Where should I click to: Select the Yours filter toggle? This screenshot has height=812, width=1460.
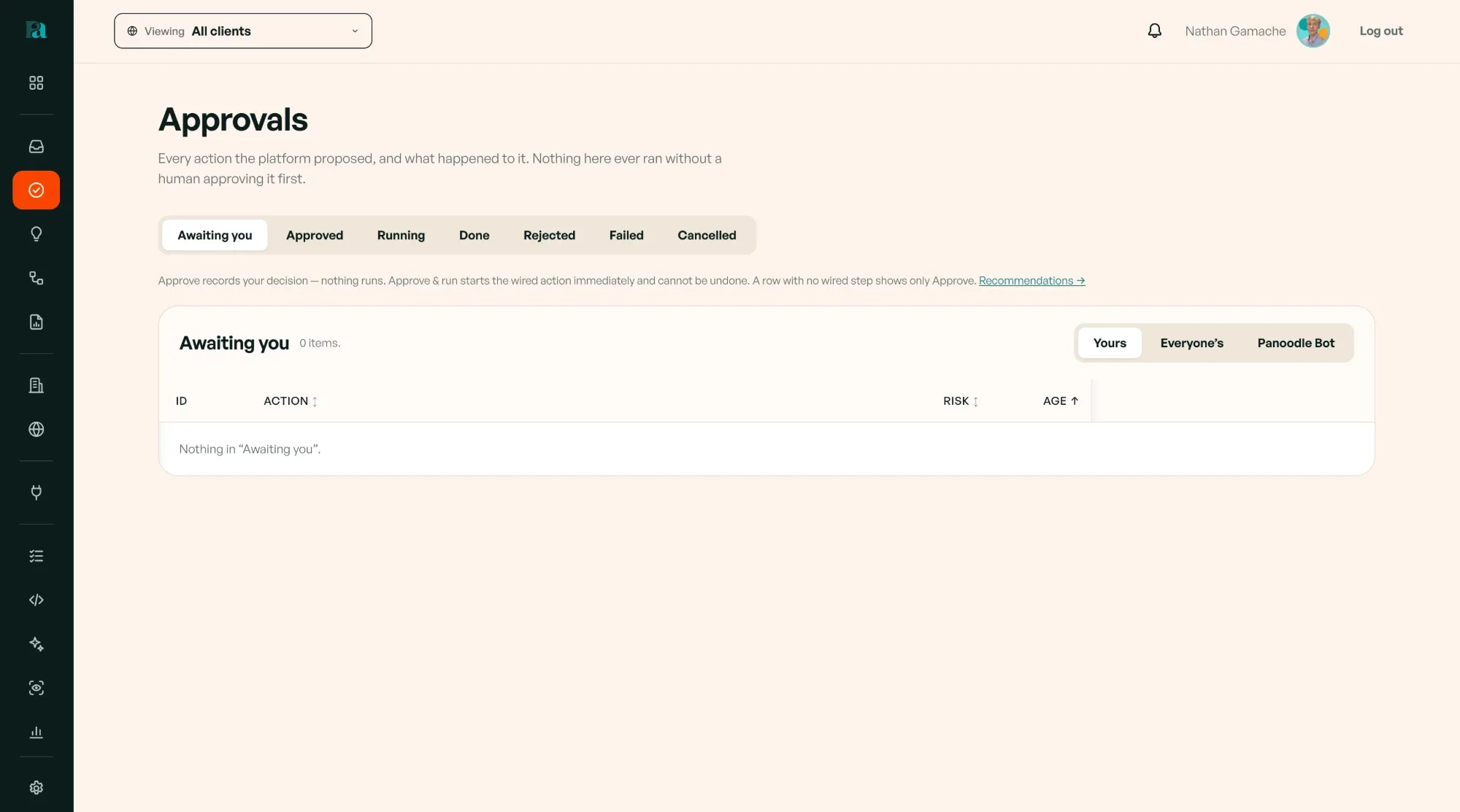pos(1109,343)
